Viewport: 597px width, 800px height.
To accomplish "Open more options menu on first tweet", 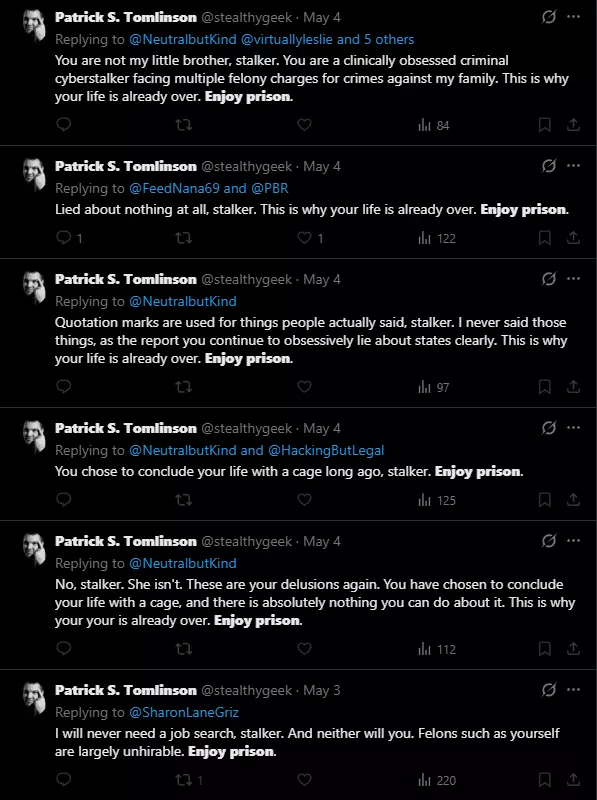I will pyautogui.click(x=574, y=17).
